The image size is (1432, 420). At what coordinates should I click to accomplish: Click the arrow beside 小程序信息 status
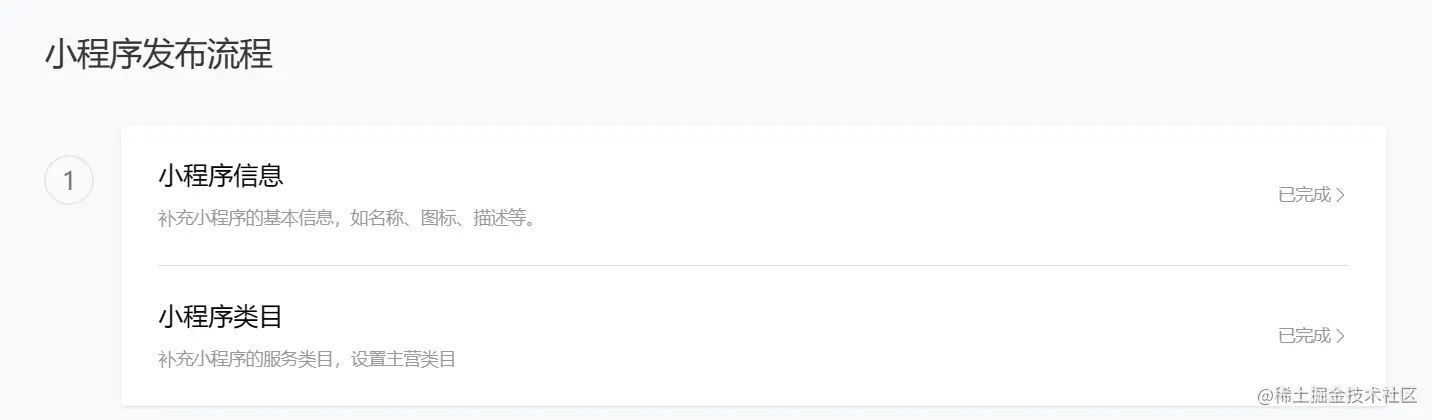tap(1341, 195)
